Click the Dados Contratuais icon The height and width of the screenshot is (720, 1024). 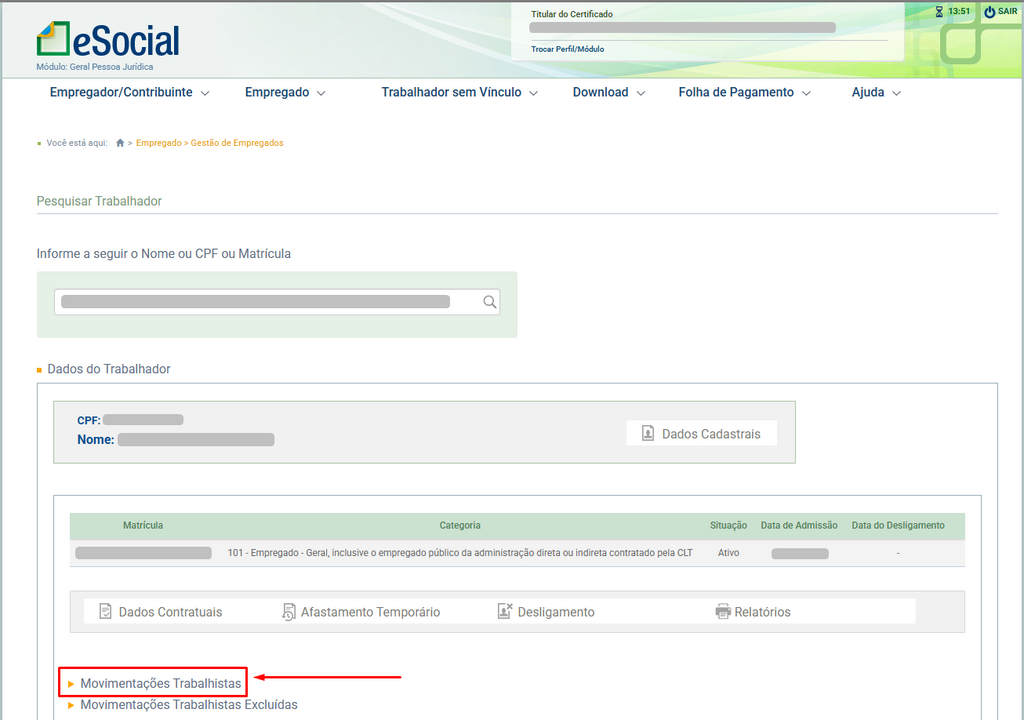coord(106,612)
